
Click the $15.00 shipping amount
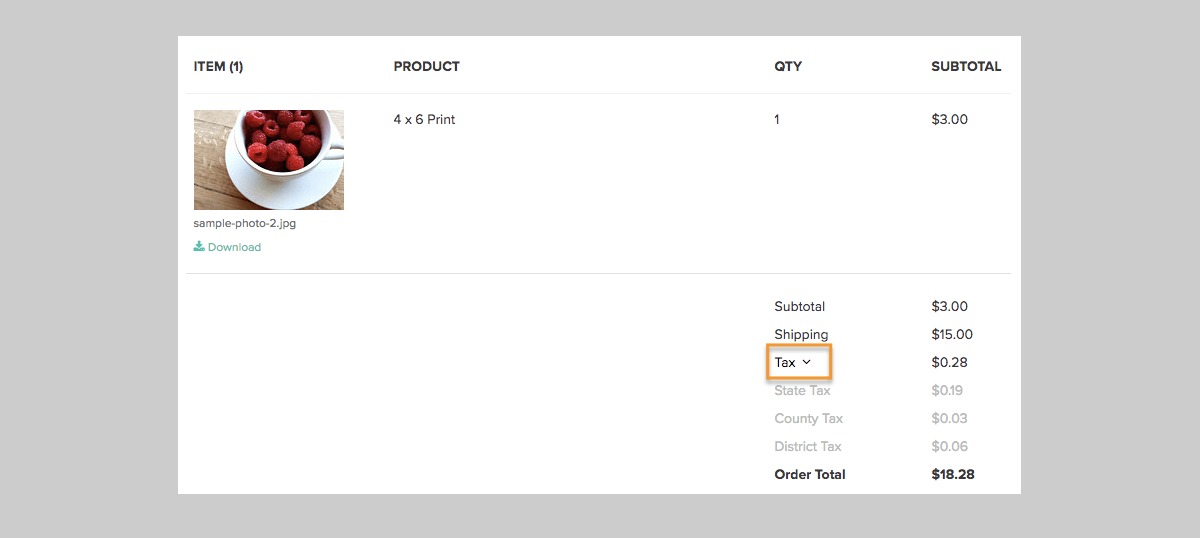[x=952, y=334]
